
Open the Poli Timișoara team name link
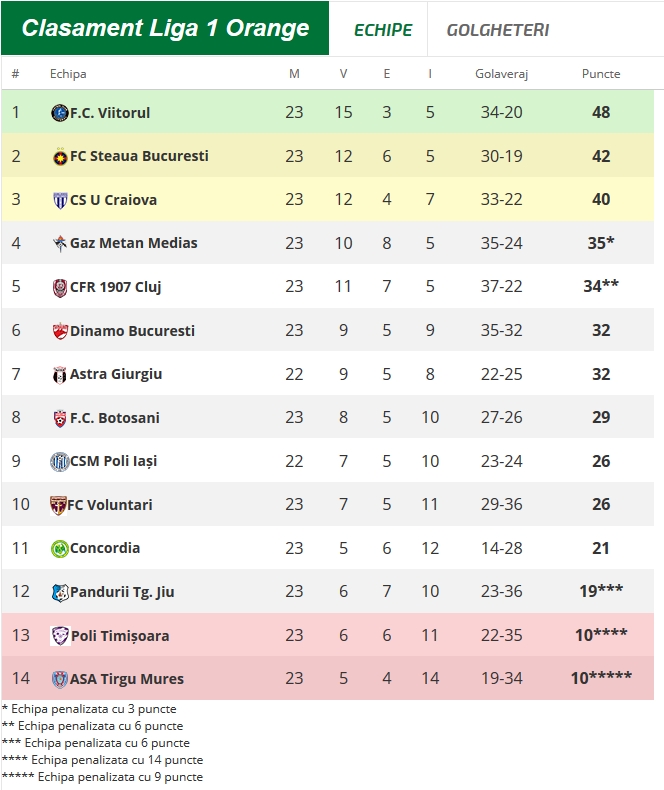click(120, 636)
